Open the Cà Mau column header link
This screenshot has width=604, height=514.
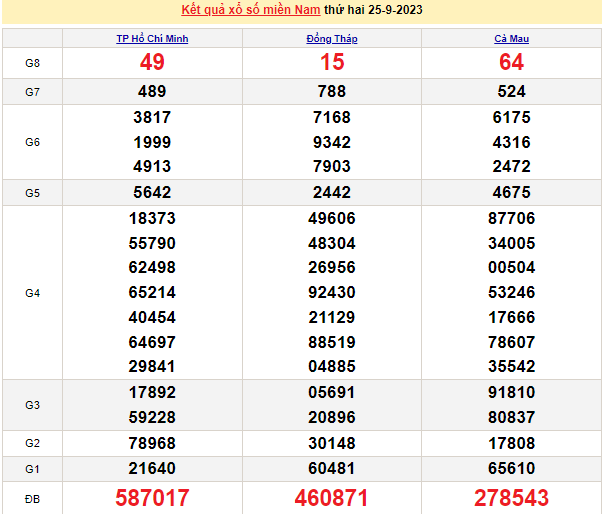[x=511, y=39]
